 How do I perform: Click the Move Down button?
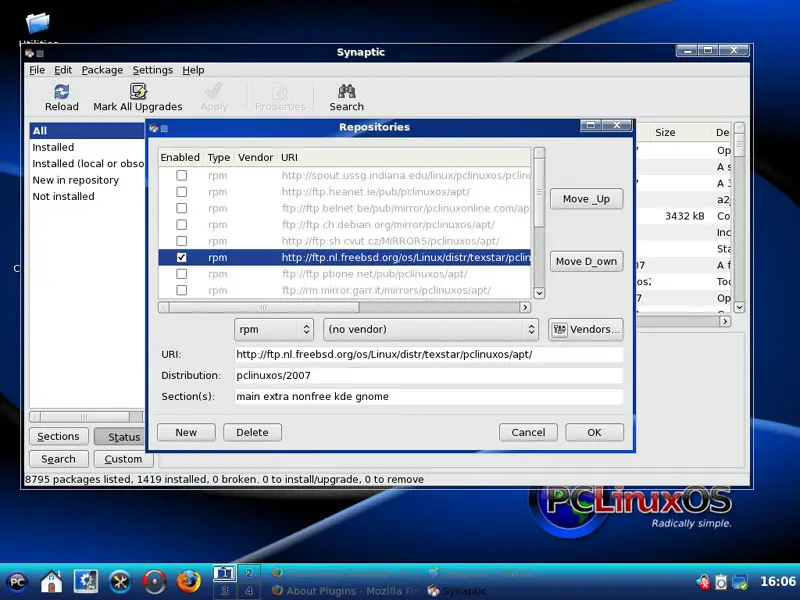pyautogui.click(x=586, y=262)
